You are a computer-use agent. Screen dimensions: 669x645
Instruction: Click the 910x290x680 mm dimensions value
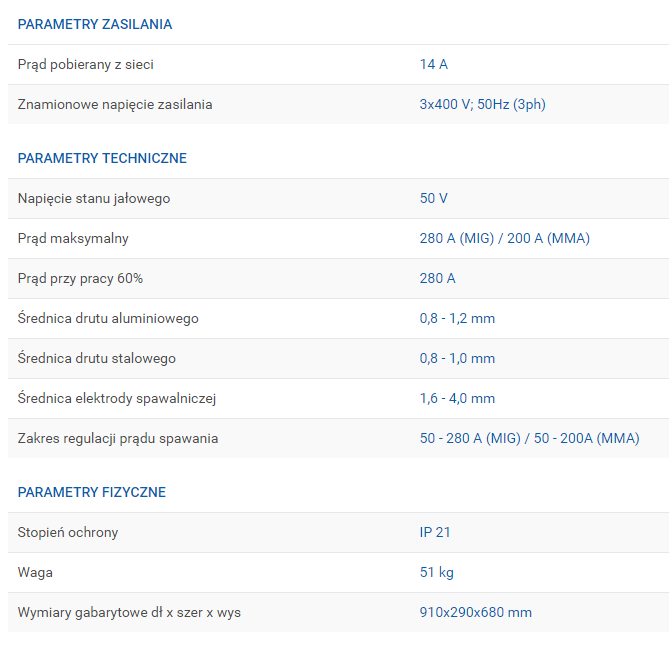475,612
